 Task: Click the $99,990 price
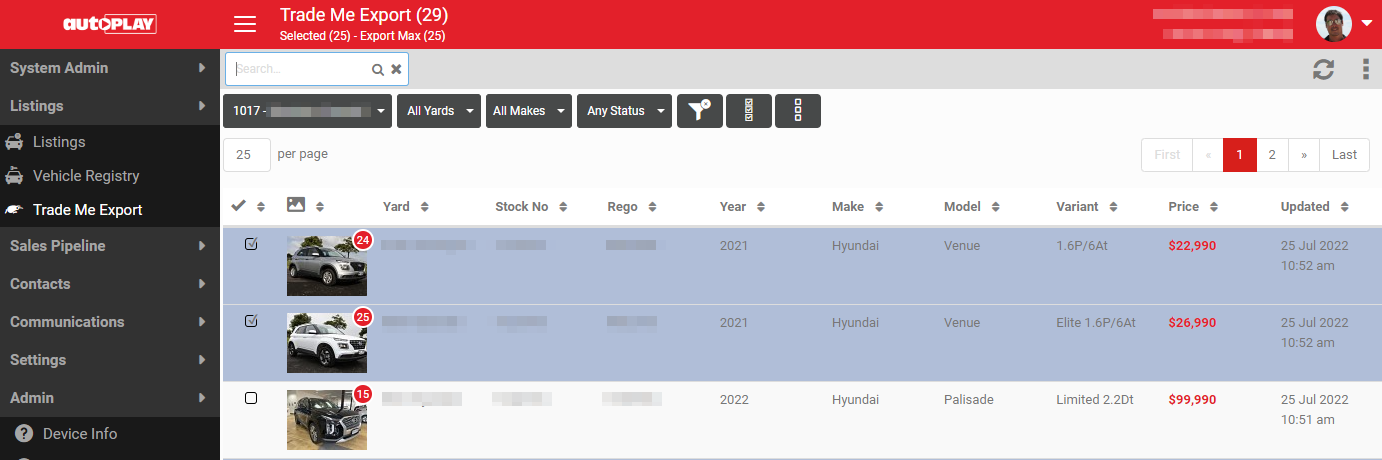[1192, 400]
